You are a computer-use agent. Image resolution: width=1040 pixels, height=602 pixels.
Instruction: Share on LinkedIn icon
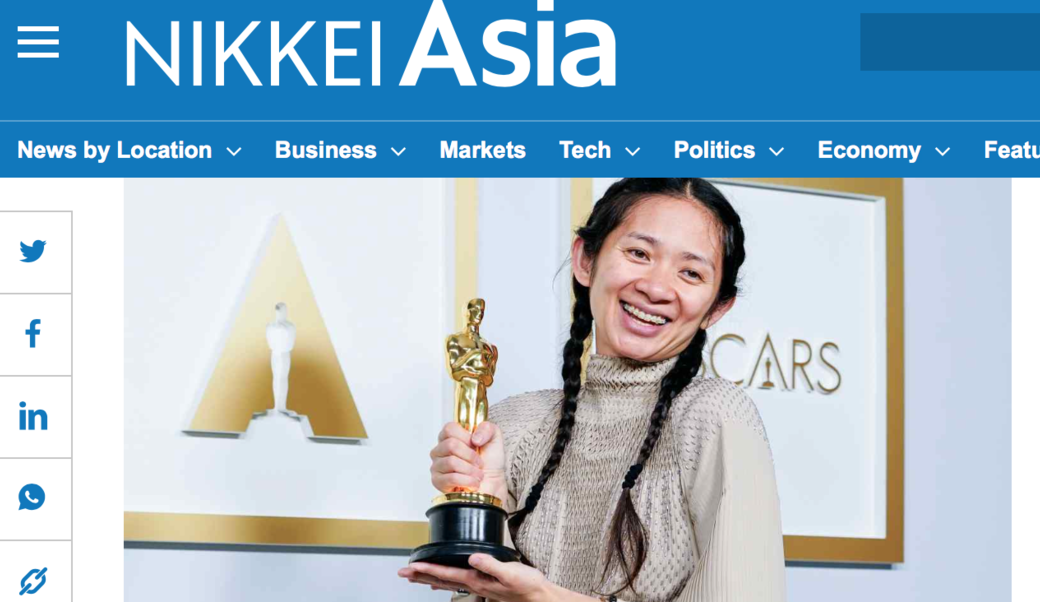point(32,416)
